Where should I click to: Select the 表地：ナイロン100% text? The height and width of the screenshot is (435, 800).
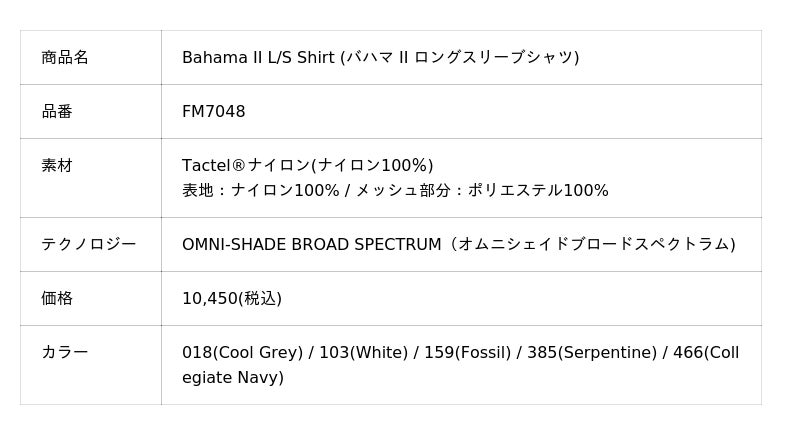tap(260, 190)
